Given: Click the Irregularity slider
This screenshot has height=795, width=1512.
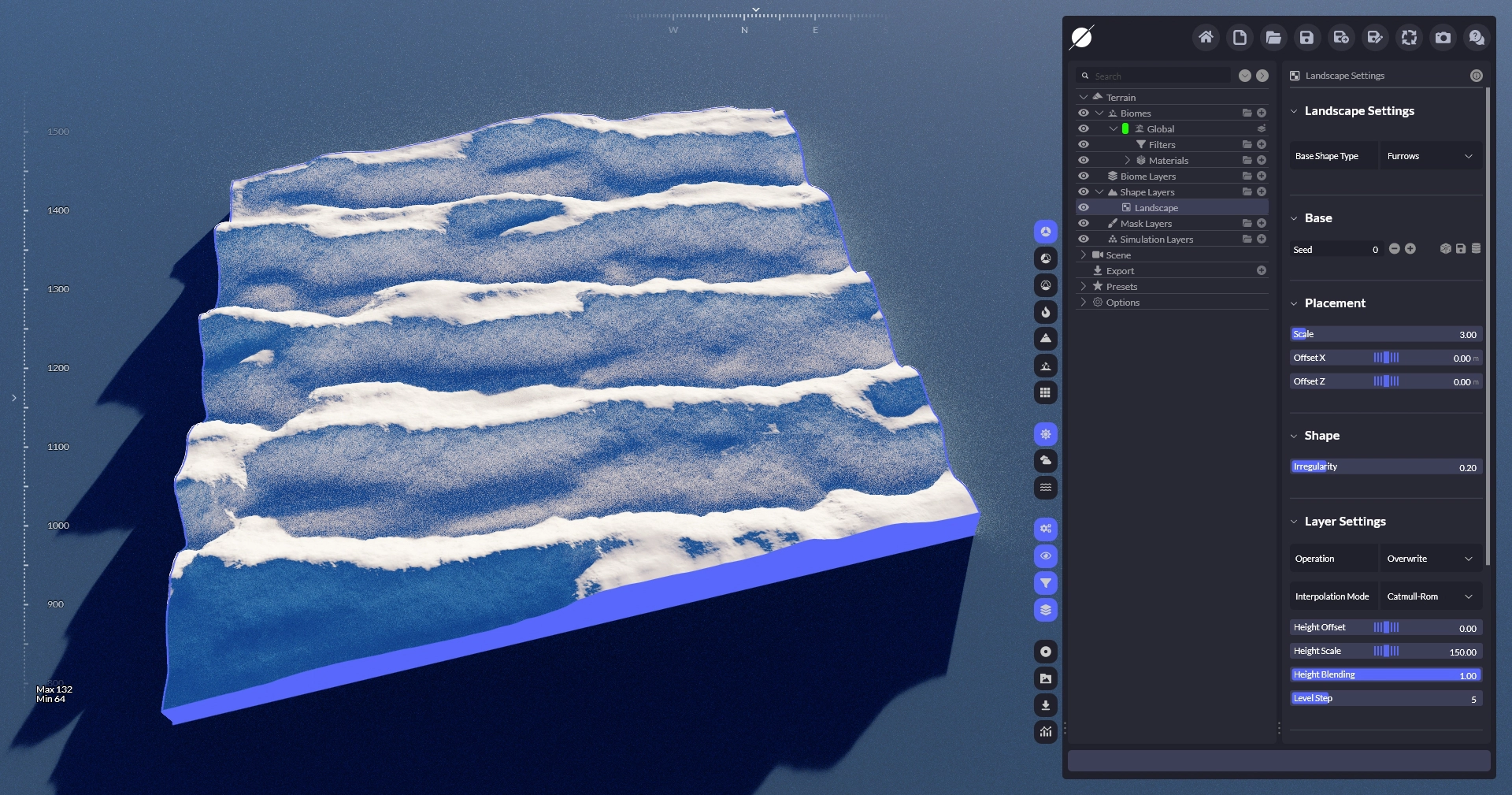Looking at the screenshot, I should [1386, 467].
